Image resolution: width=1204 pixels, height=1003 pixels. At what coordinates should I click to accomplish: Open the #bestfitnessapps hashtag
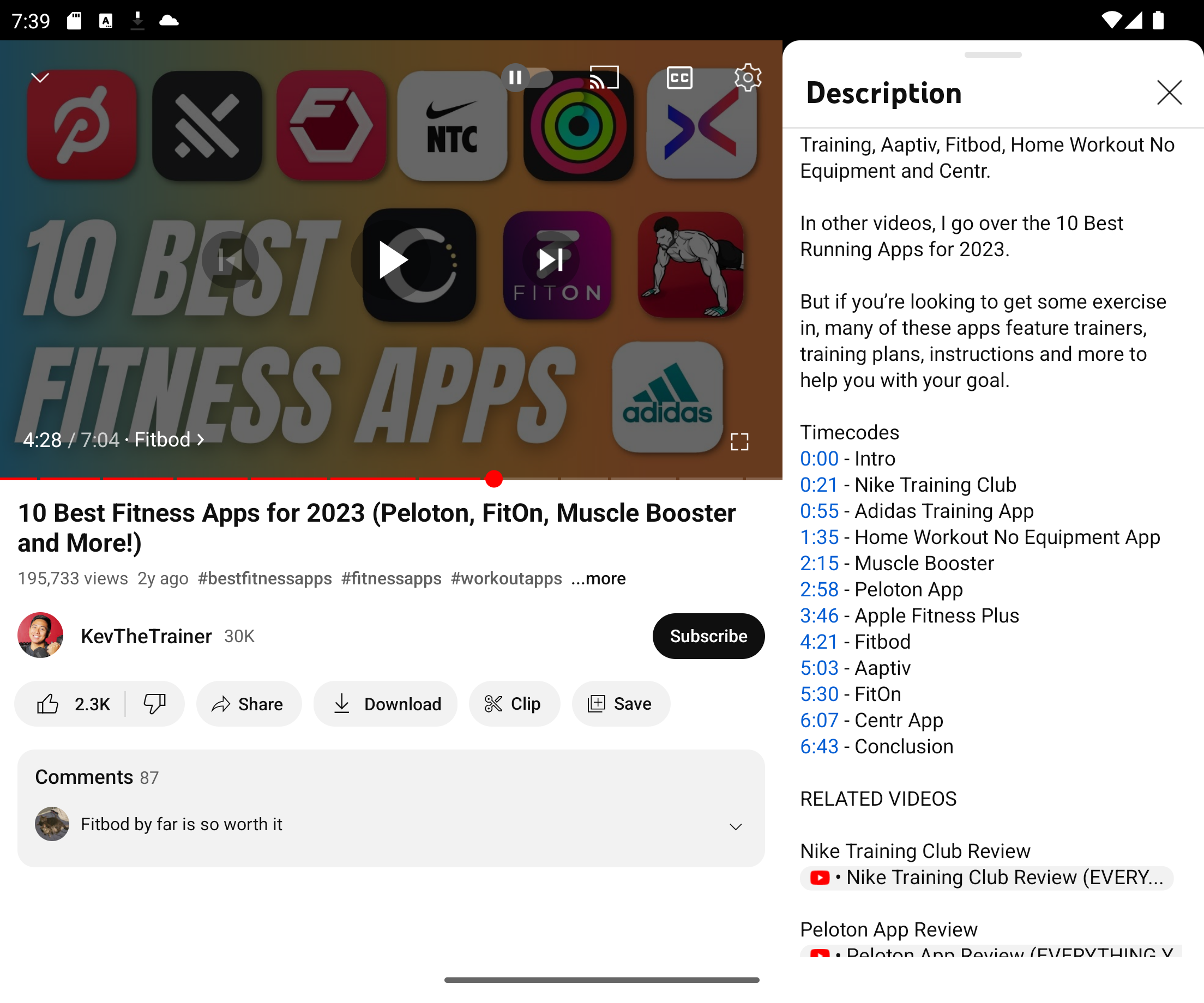pyautogui.click(x=265, y=578)
